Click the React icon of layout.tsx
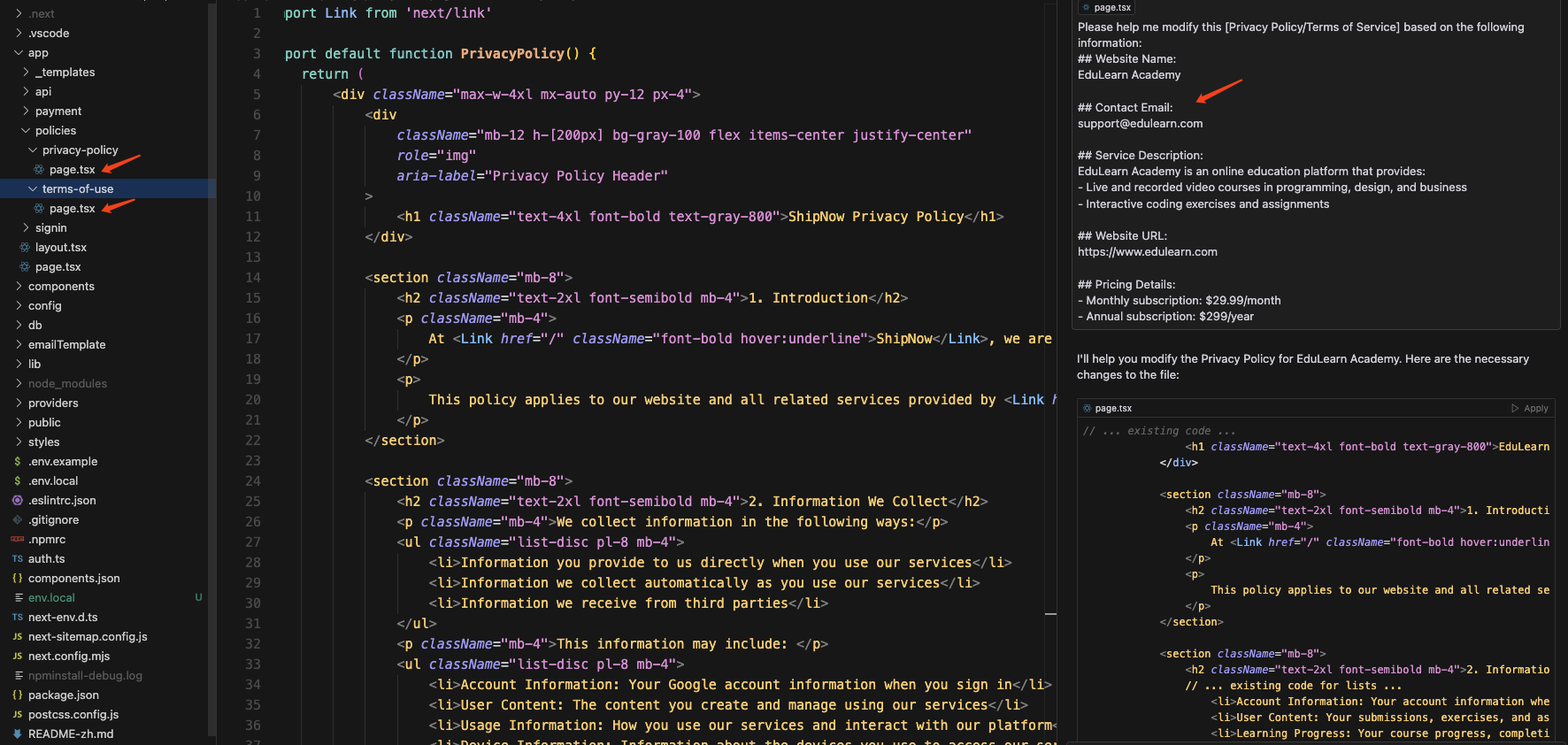 pyautogui.click(x=25, y=247)
